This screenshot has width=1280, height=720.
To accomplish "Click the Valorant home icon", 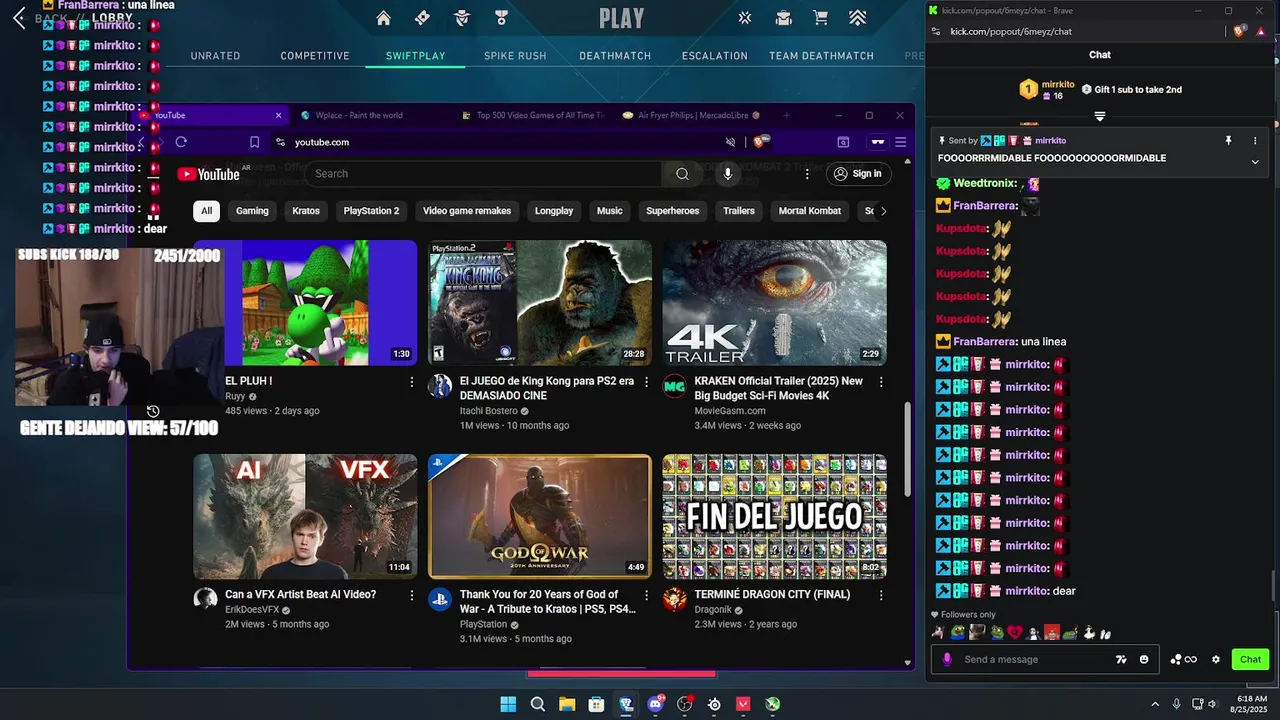I will [x=383, y=18].
